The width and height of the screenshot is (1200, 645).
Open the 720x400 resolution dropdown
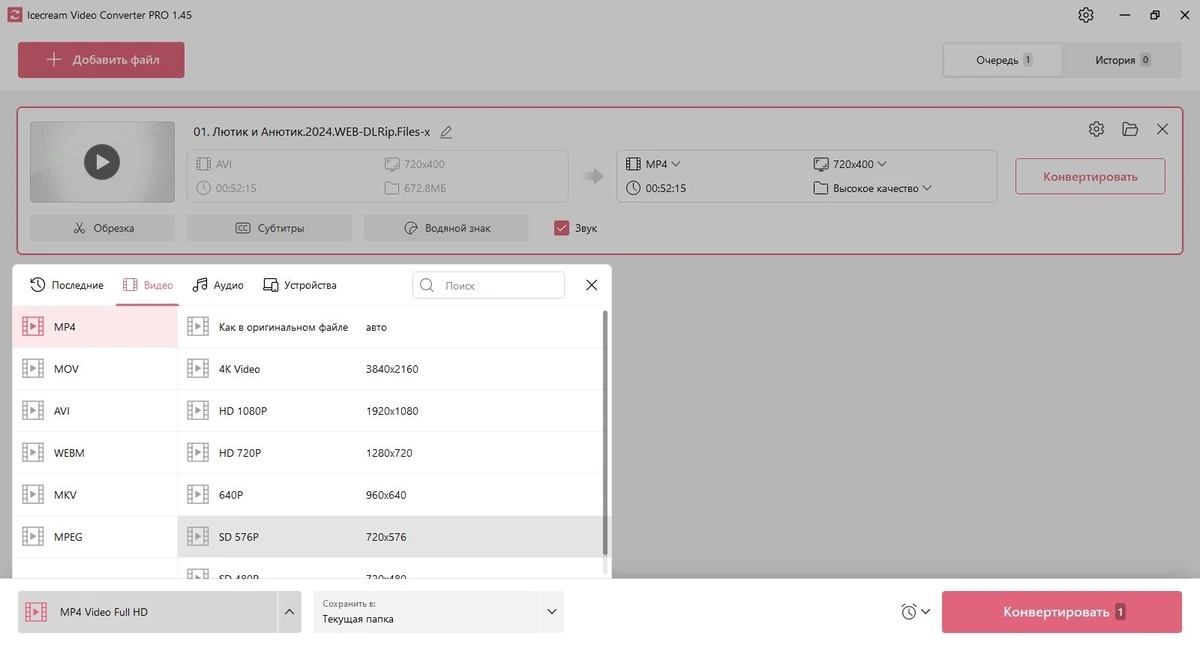pos(851,164)
